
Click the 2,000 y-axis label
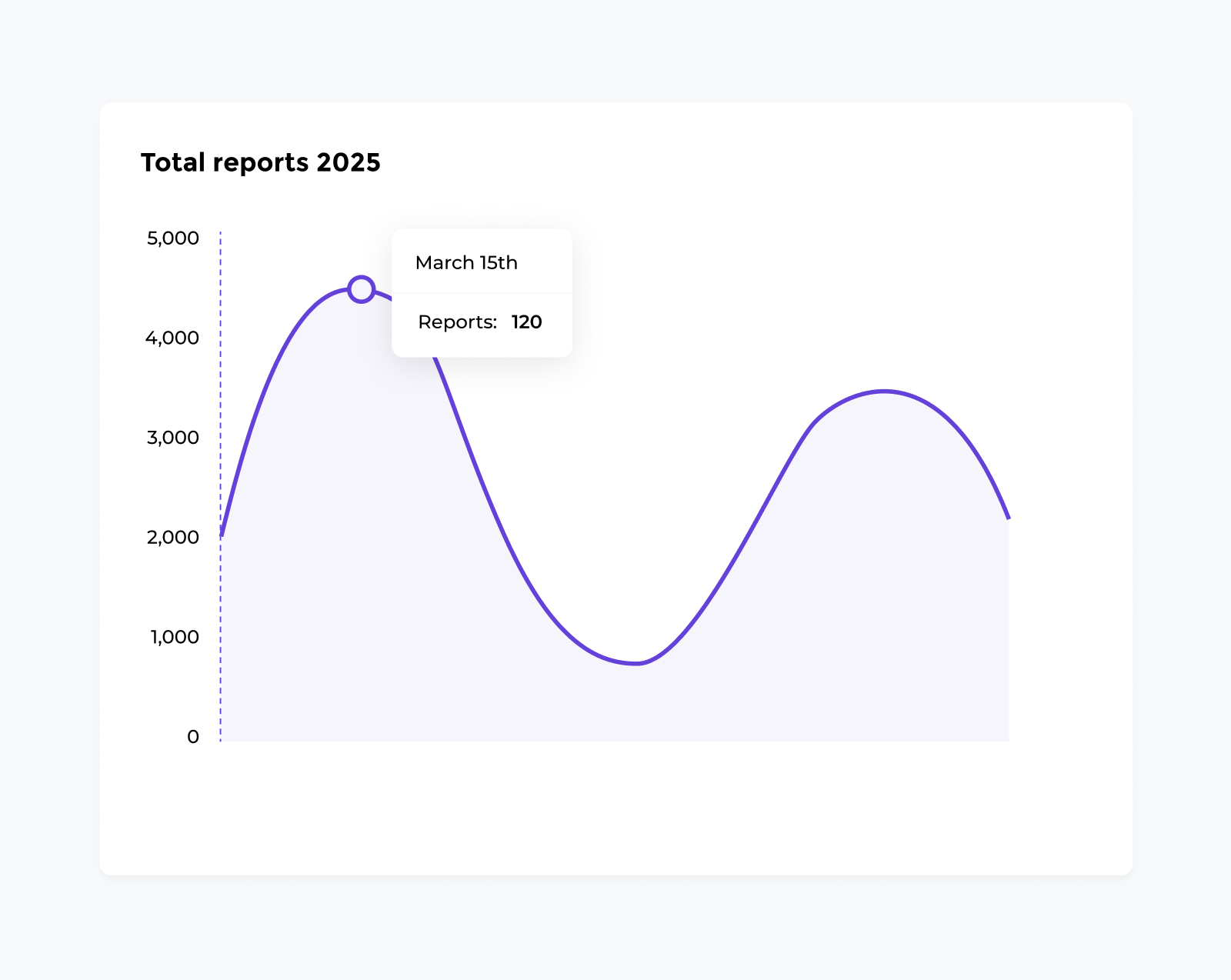pos(173,537)
